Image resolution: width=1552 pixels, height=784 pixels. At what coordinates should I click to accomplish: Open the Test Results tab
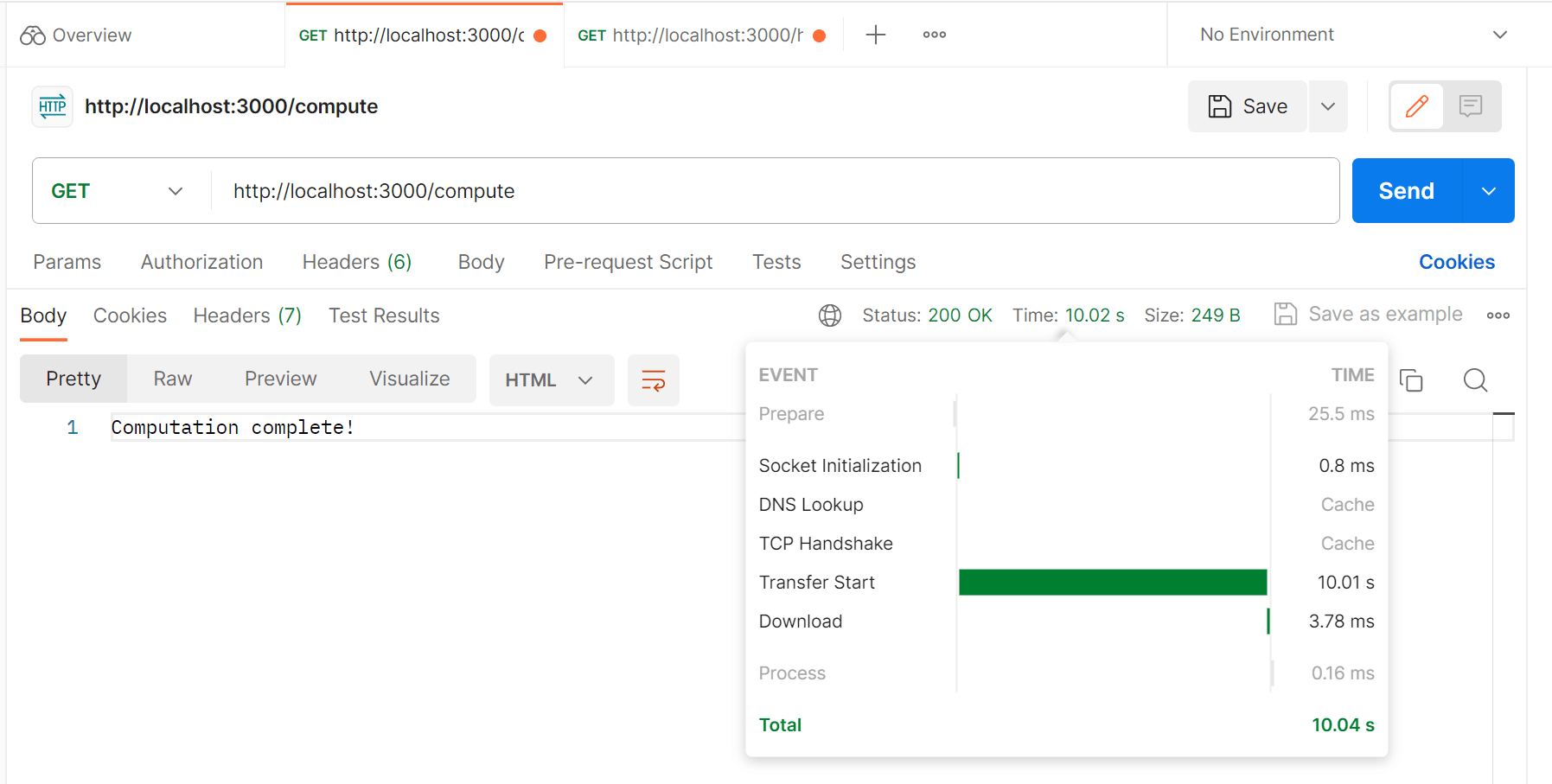(x=384, y=316)
